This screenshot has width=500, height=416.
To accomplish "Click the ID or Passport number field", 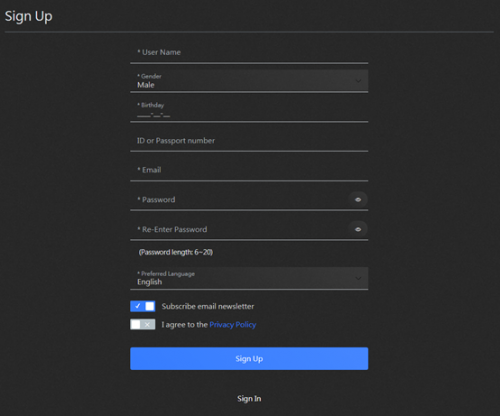I will tap(249, 141).
